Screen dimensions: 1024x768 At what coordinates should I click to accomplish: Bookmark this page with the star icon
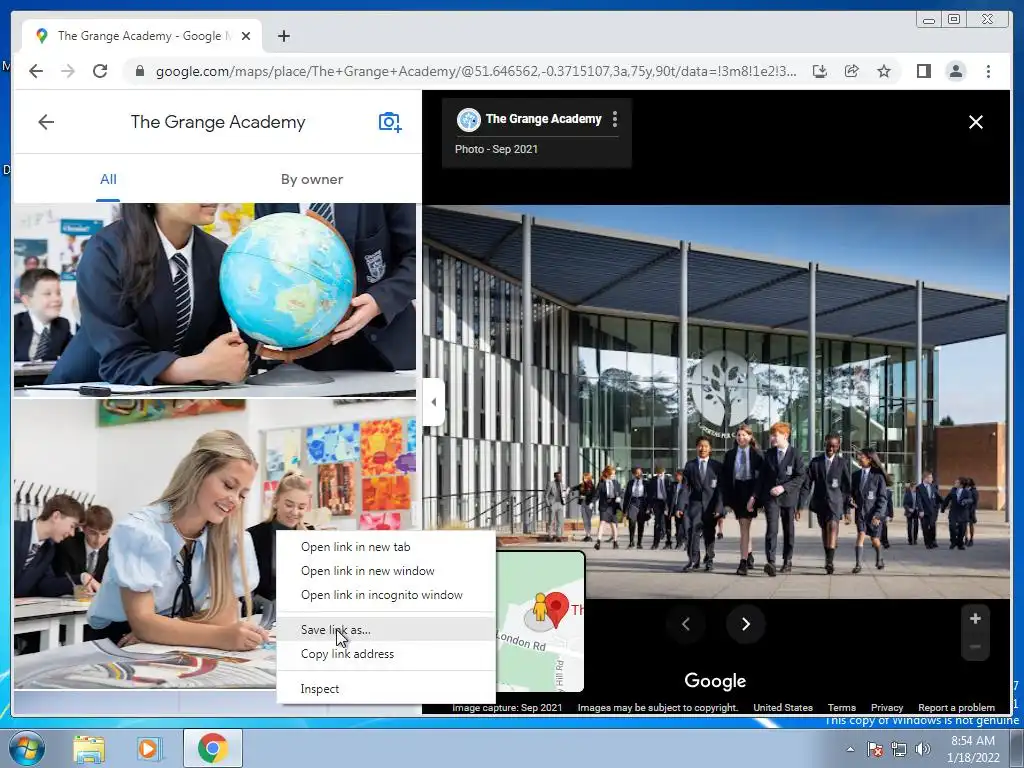pos(884,71)
